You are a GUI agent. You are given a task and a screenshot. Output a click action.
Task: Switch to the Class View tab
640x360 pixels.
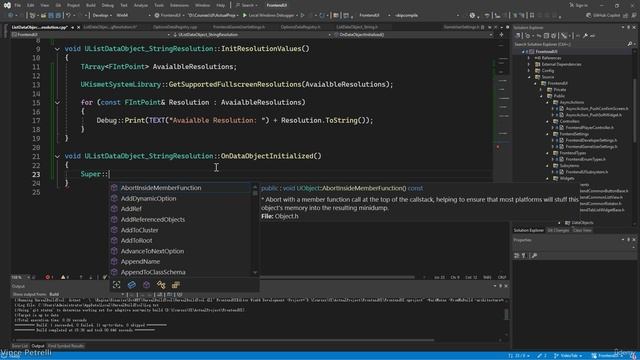582,231
